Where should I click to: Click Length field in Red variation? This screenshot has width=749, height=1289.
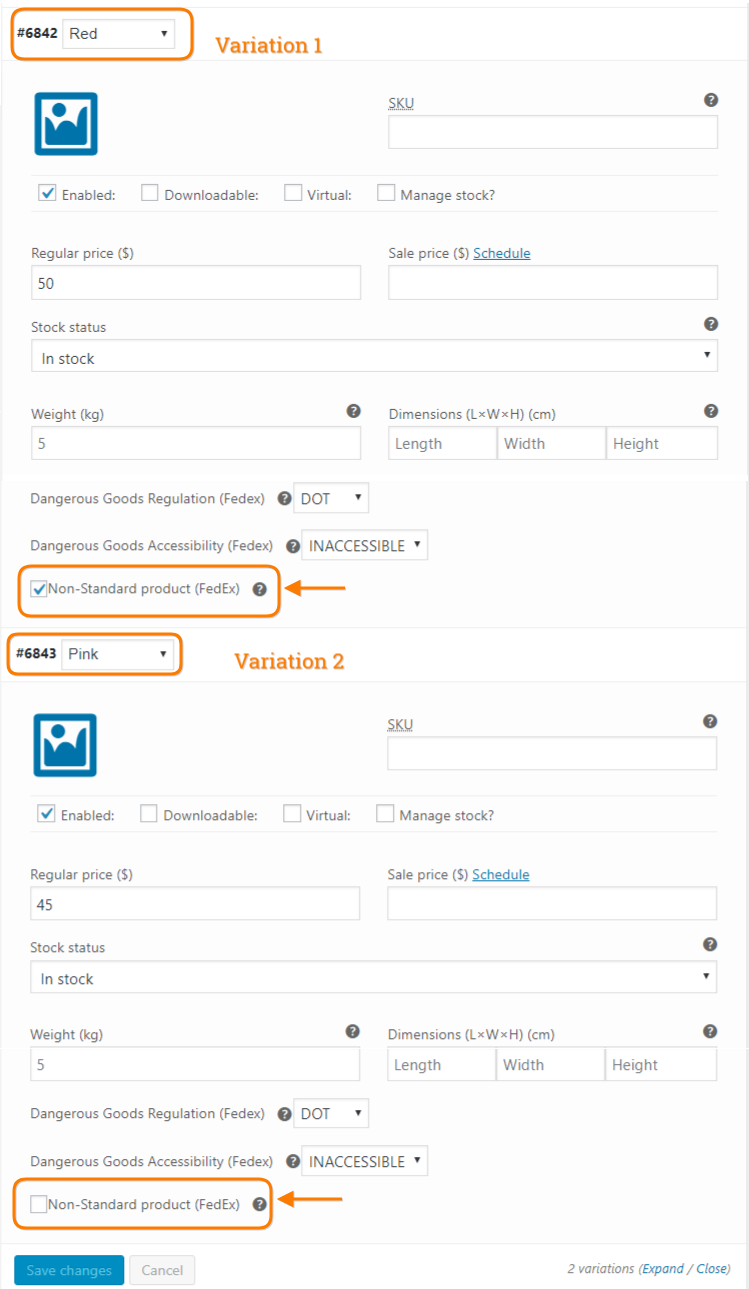point(443,443)
